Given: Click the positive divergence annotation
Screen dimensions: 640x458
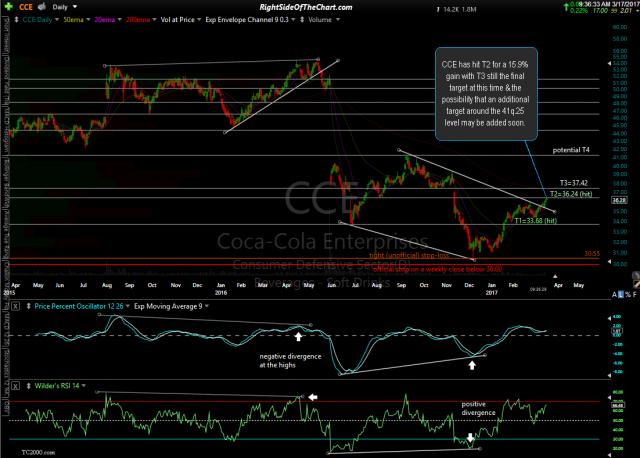Looking at the screenshot, I should pos(478,408).
